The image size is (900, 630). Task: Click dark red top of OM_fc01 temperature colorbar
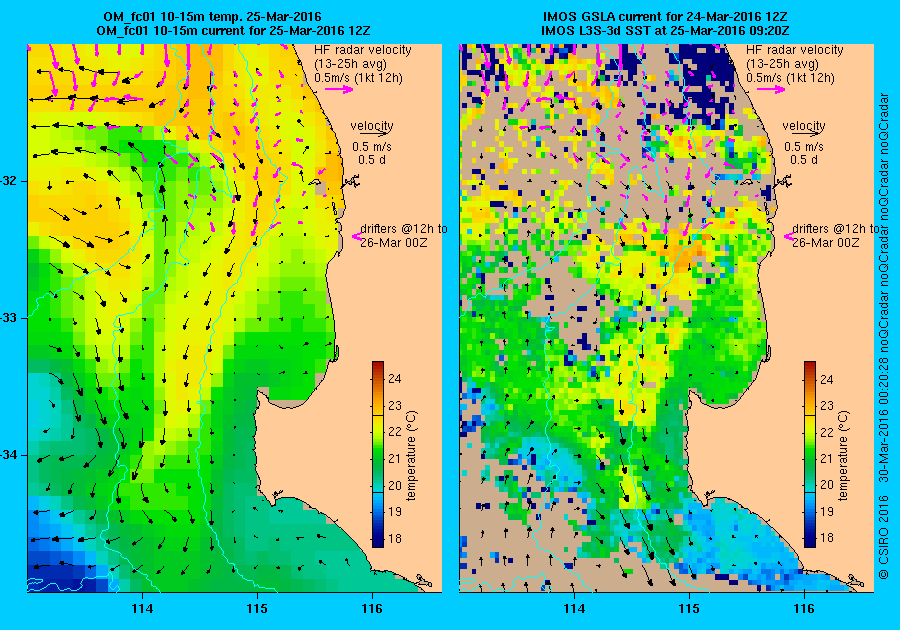coord(378,365)
